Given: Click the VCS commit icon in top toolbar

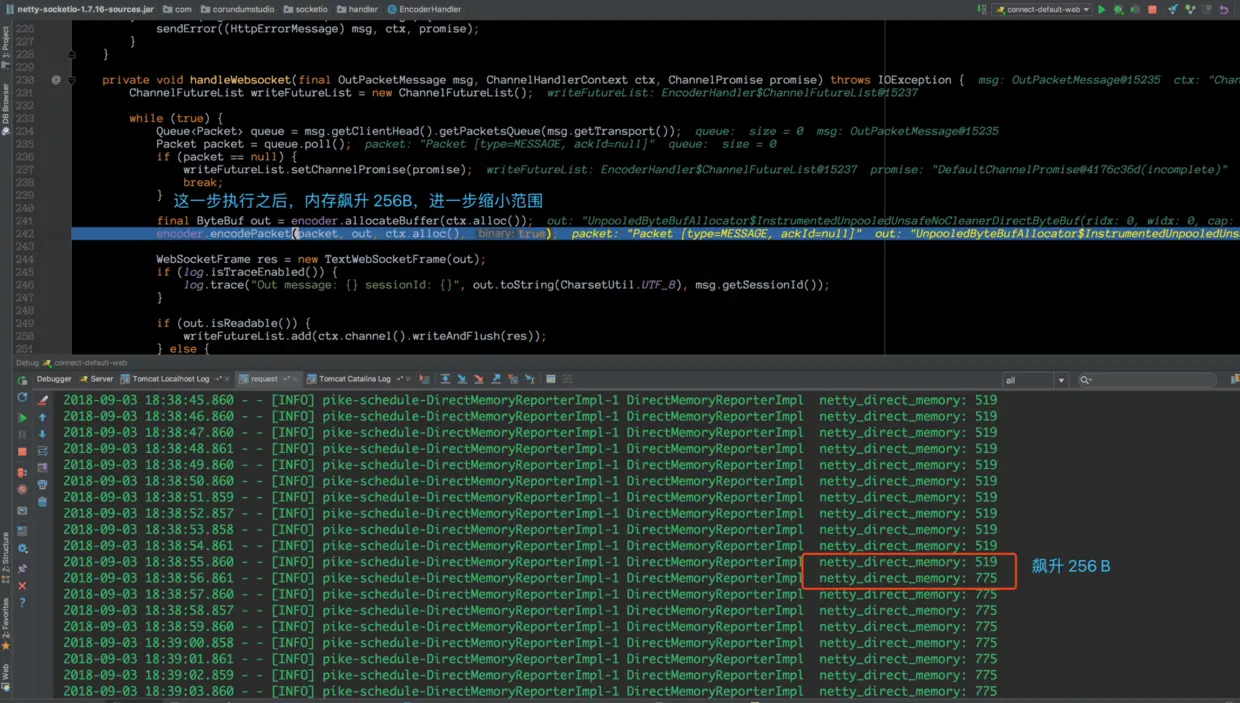Looking at the screenshot, I should pyautogui.click(x=1191, y=10).
